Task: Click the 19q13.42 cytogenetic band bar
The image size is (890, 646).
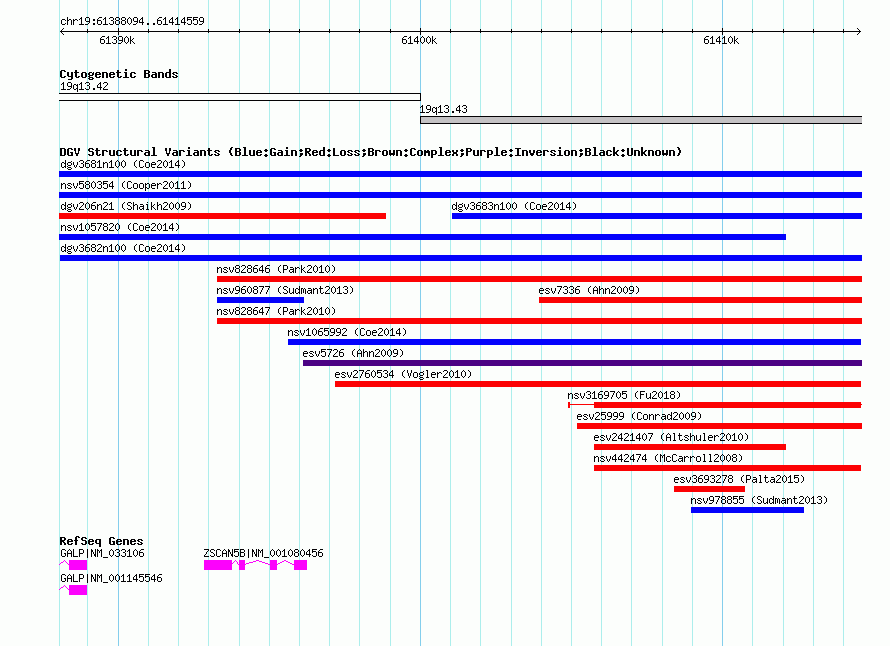Action: (x=240, y=97)
